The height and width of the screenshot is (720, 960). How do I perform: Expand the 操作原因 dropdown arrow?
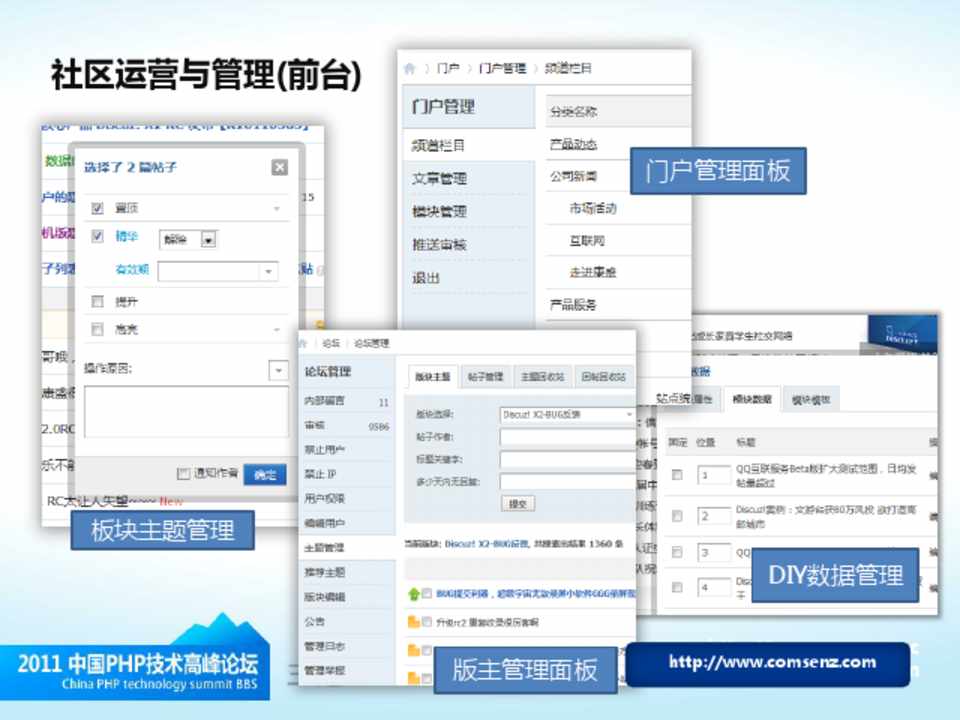click(278, 370)
